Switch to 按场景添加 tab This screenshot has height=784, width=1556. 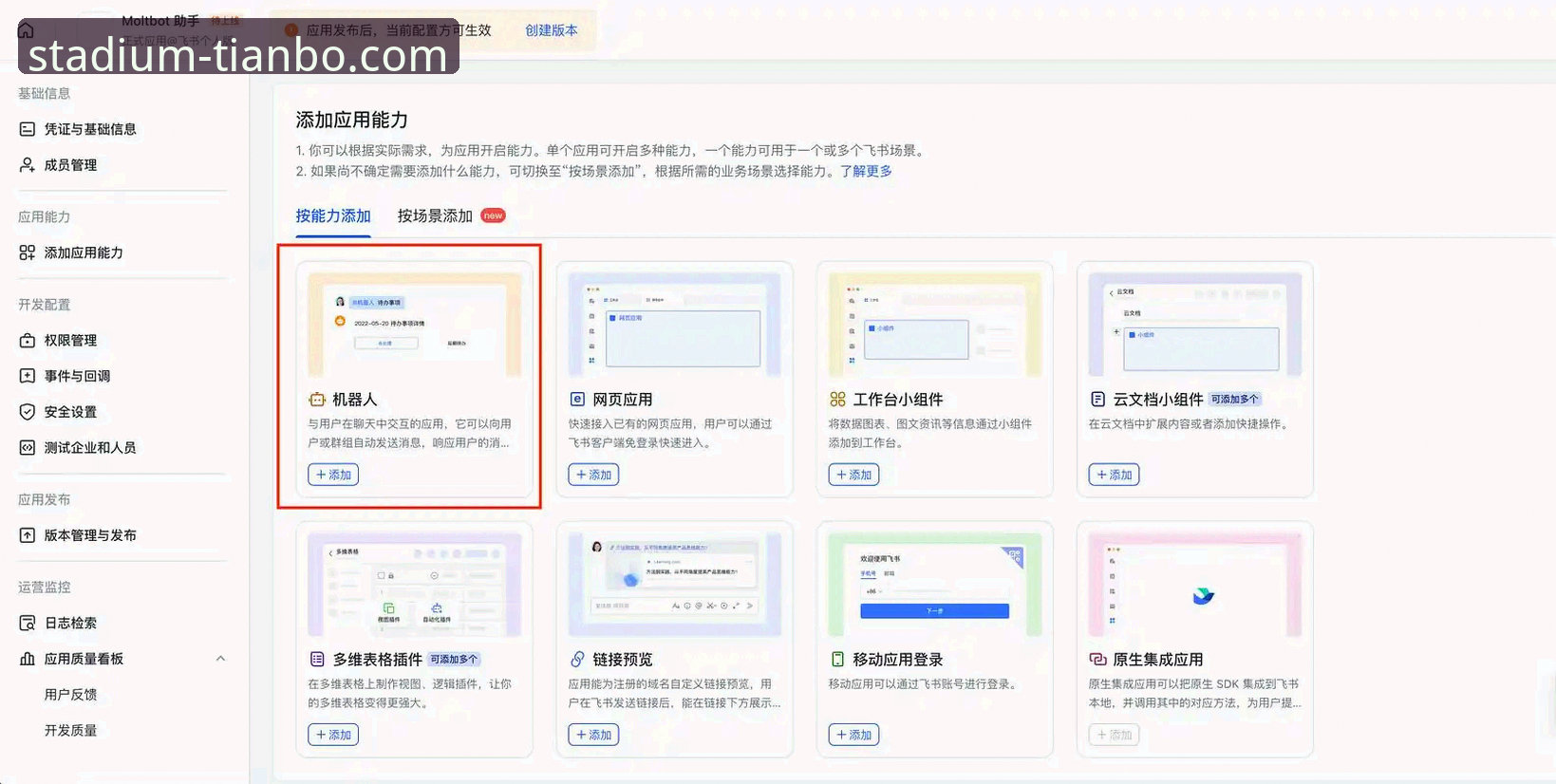point(435,216)
